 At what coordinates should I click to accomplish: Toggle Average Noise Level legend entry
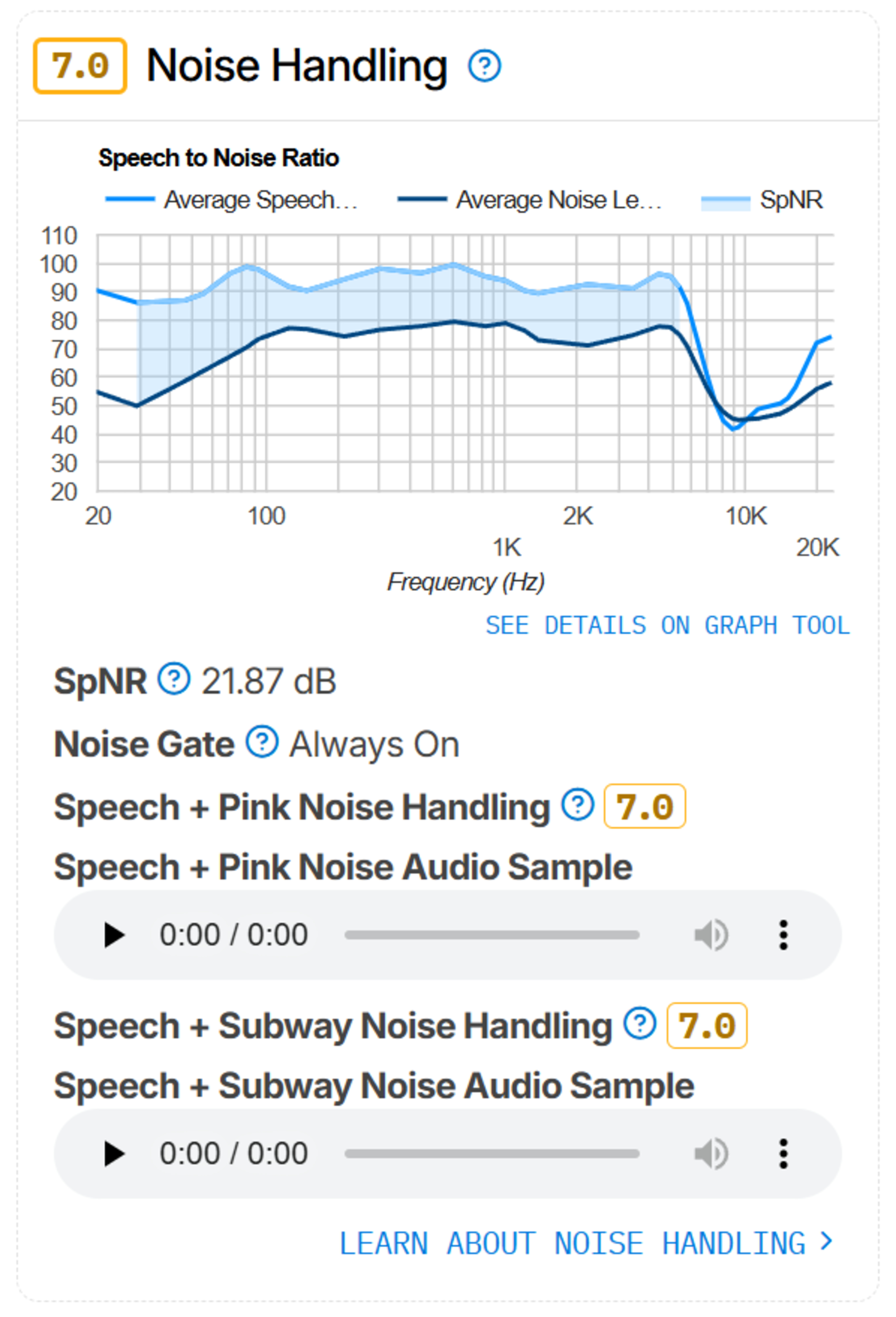530,200
